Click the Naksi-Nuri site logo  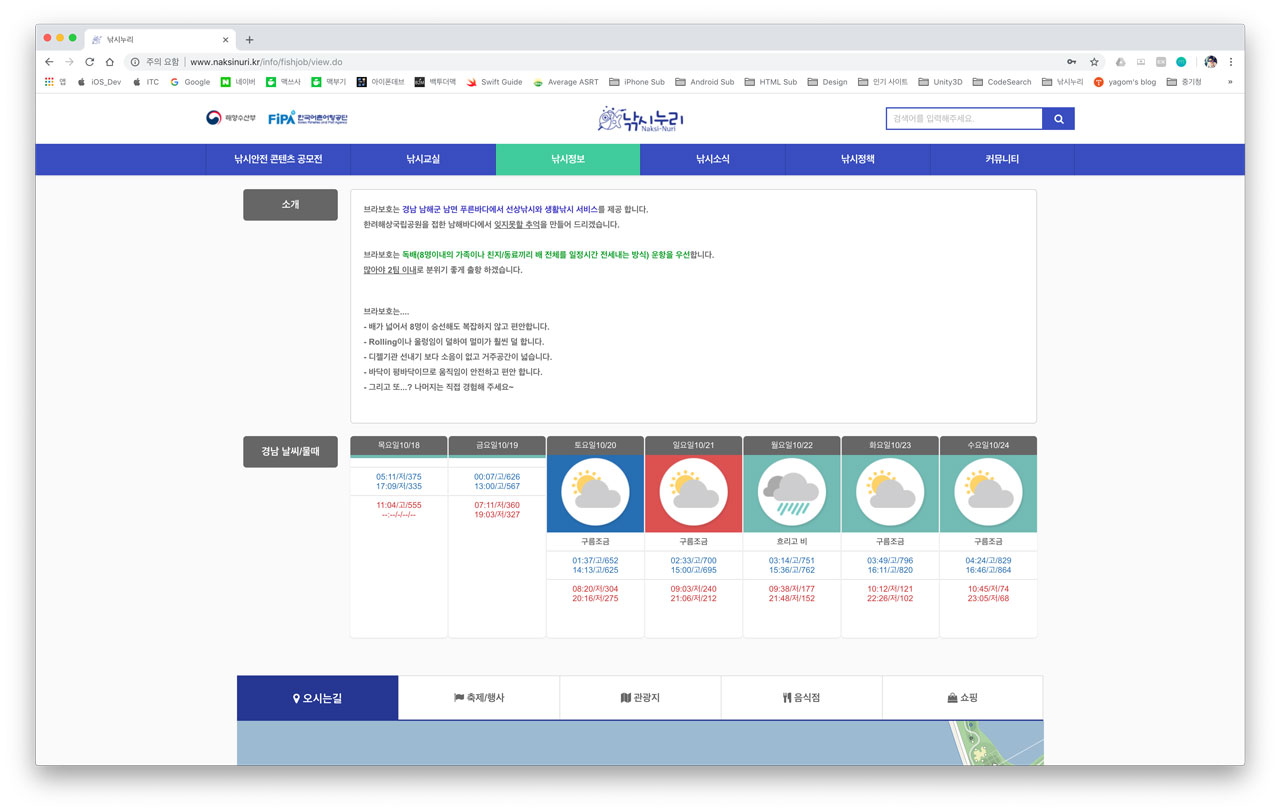[x=641, y=119]
